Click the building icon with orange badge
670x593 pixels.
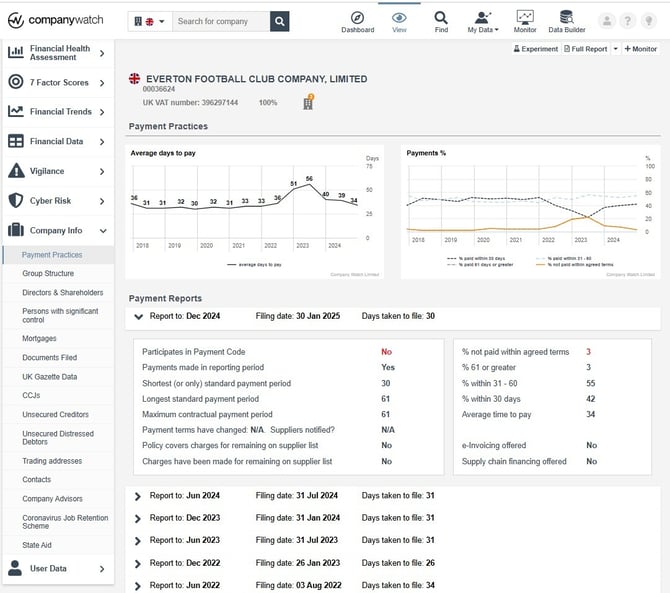click(x=309, y=103)
